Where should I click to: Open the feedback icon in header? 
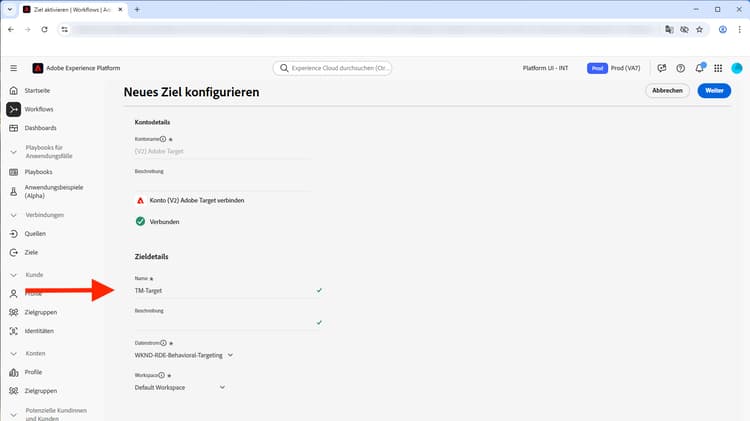click(x=662, y=68)
